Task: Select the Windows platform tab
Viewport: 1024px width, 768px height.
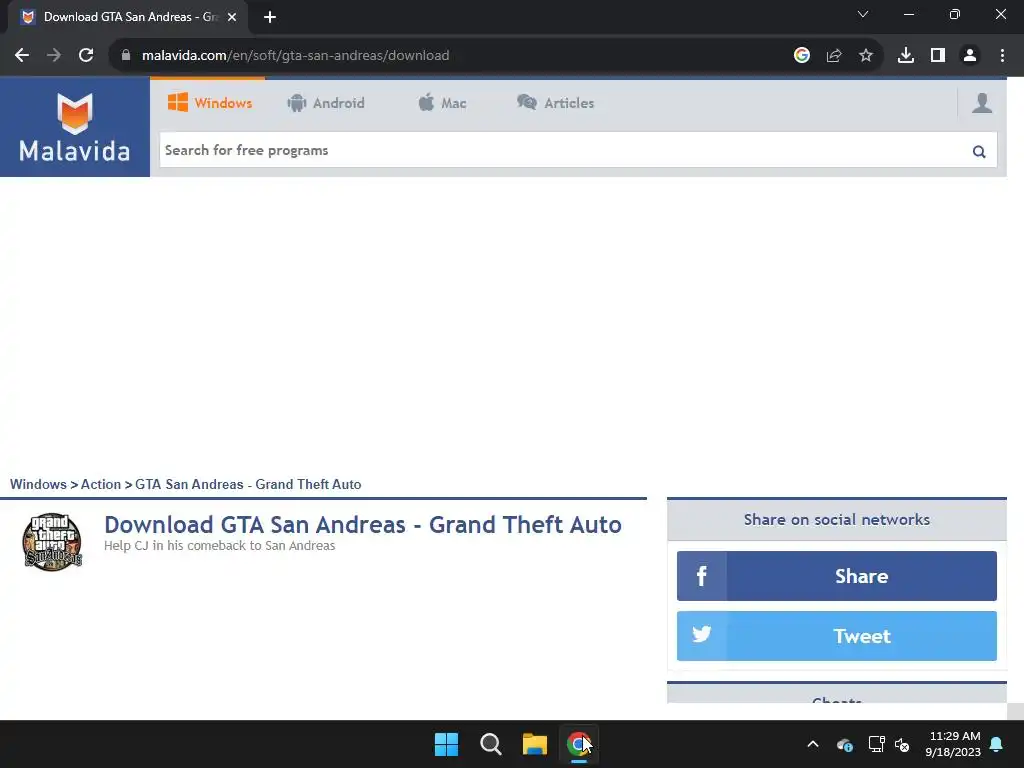Action: [x=210, y=103]
